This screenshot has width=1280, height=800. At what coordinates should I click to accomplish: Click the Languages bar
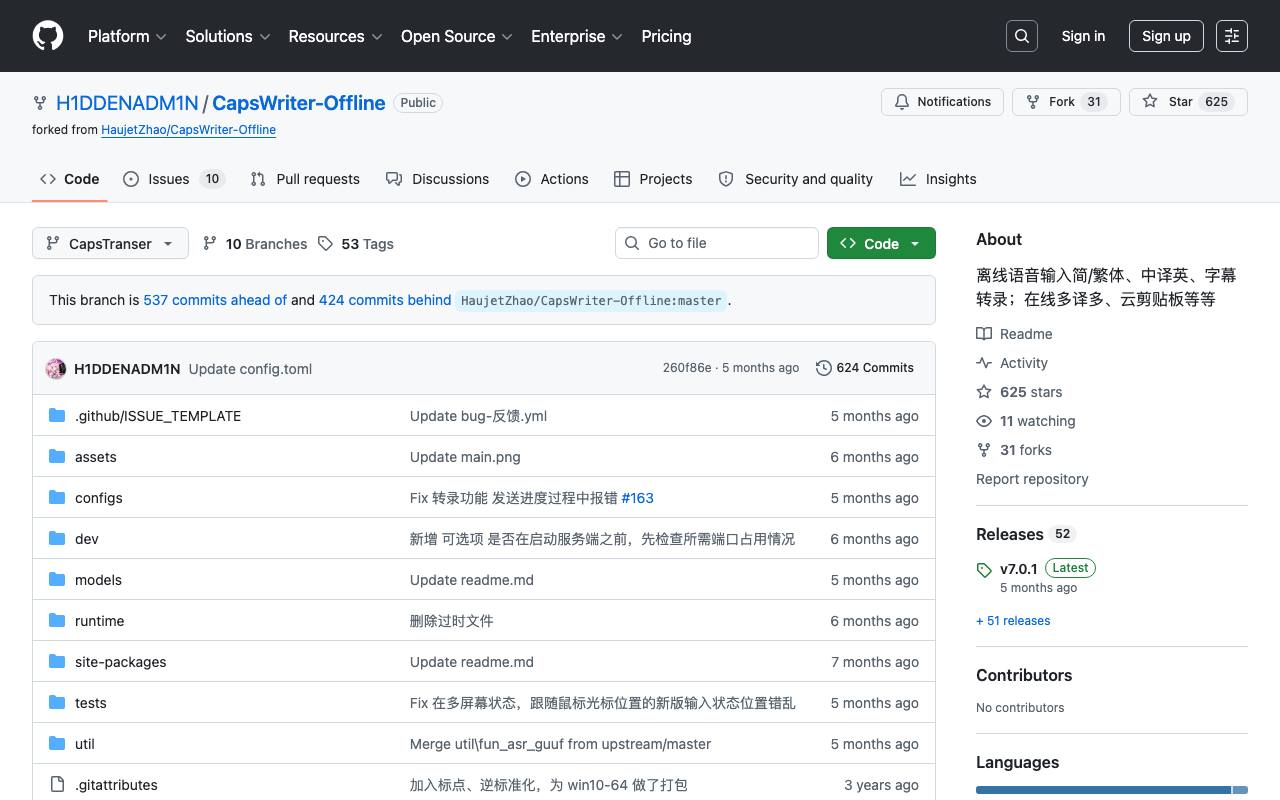pyautogui.click(x=1112, y=791)
